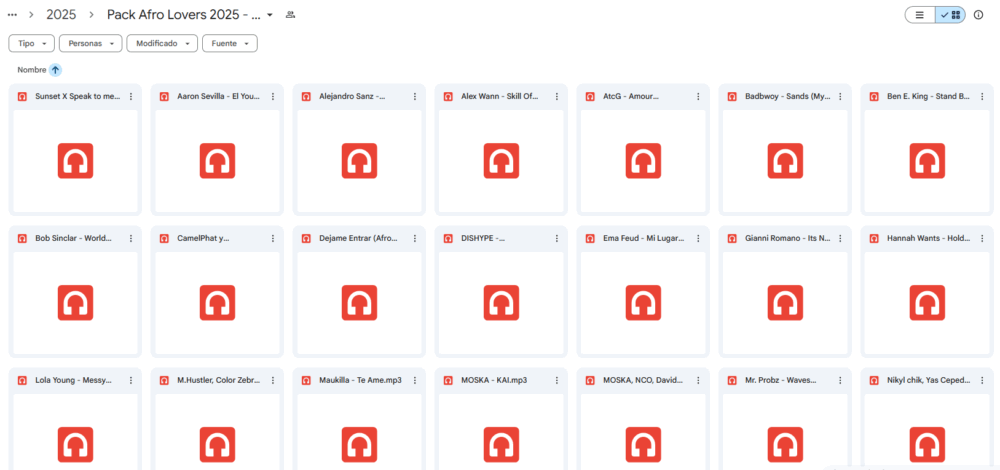Image resolution: width=1000 pixels, height=470 pixels.
Task: Open more options for Alejandro Sanz file
Action: click(415, 96)
